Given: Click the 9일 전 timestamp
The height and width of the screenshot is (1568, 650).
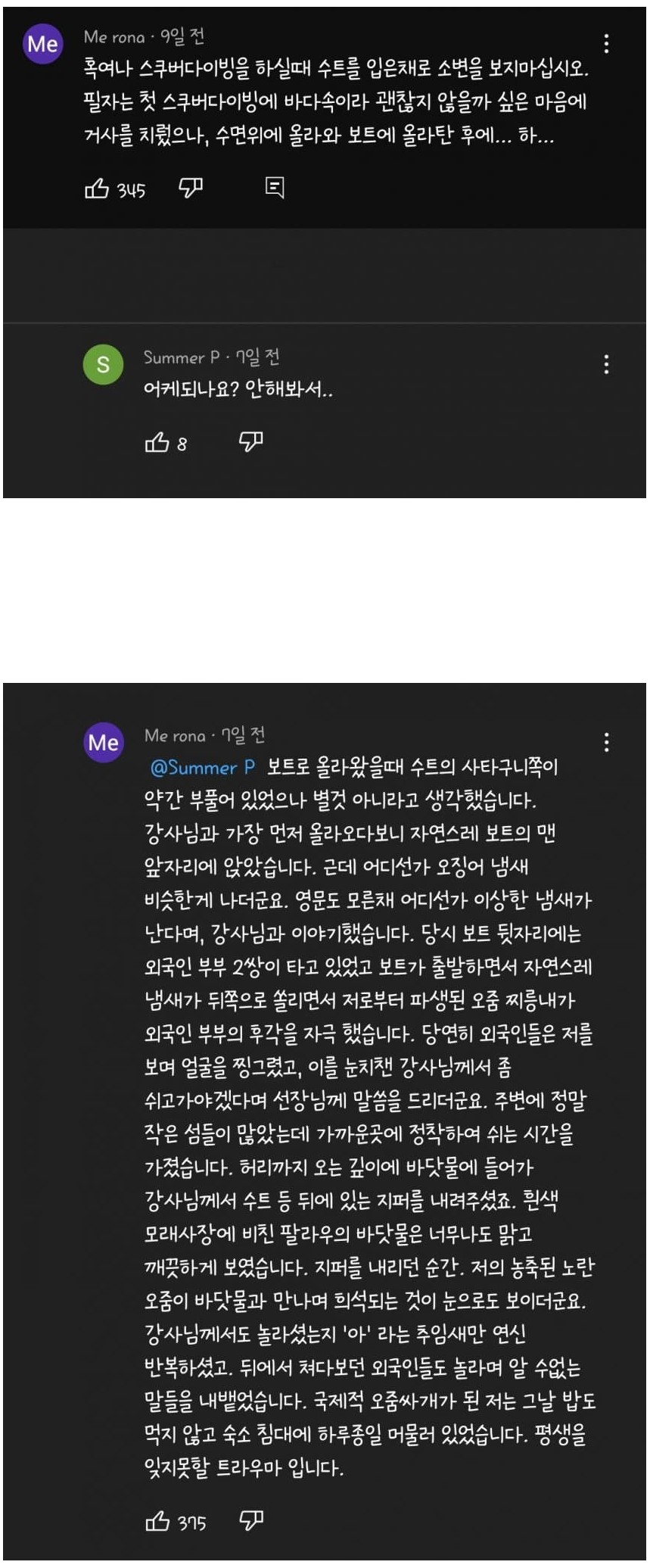Looking at the screenshot, I should click(x=182, y=36).
